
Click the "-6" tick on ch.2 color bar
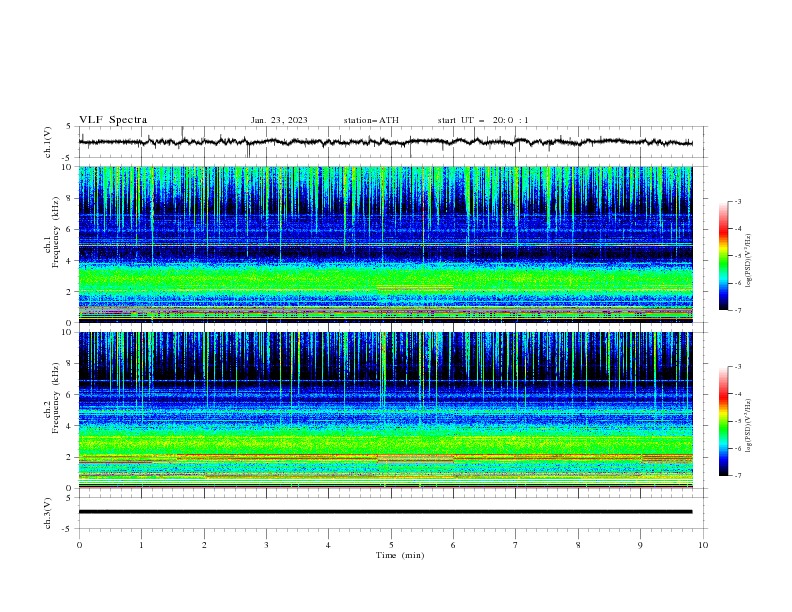tap(737, 448)
